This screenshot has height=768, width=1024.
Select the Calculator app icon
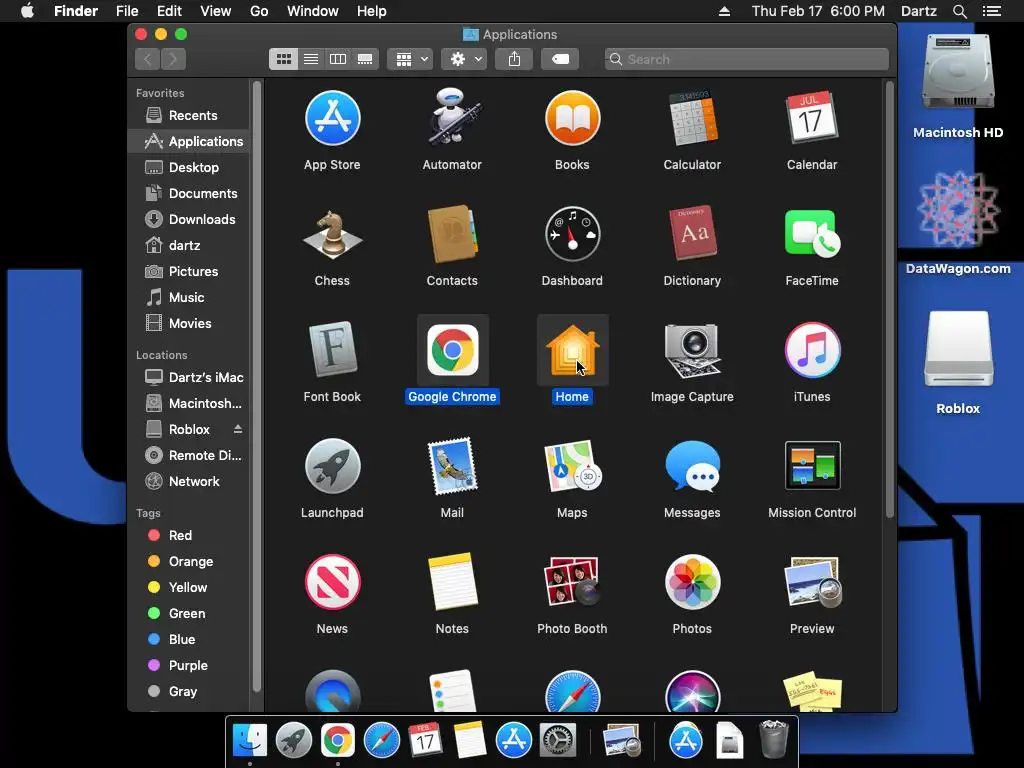pos(692,118)
